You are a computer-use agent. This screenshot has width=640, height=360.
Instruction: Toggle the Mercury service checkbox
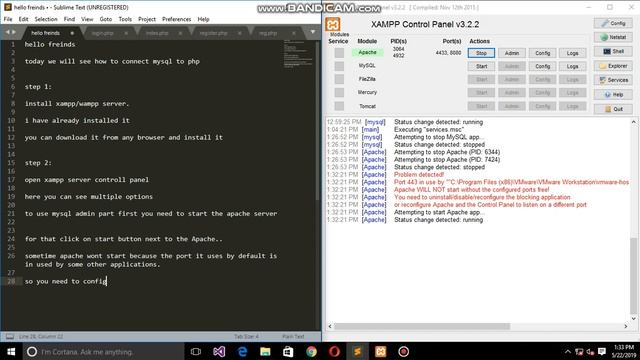tap(339, 93)
